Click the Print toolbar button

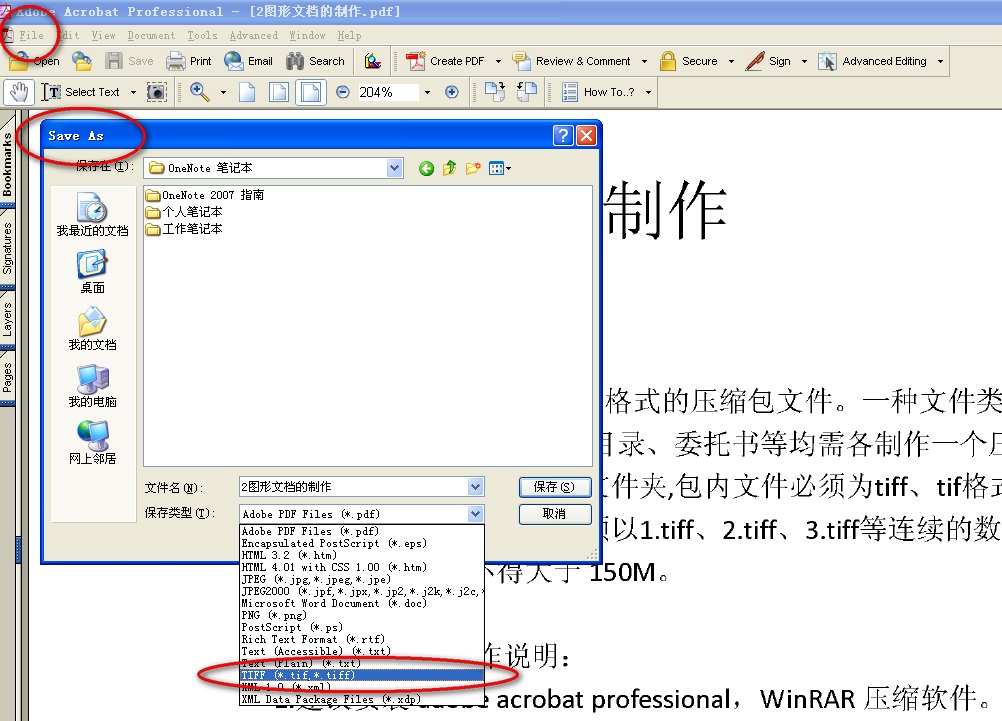point(189,61)
